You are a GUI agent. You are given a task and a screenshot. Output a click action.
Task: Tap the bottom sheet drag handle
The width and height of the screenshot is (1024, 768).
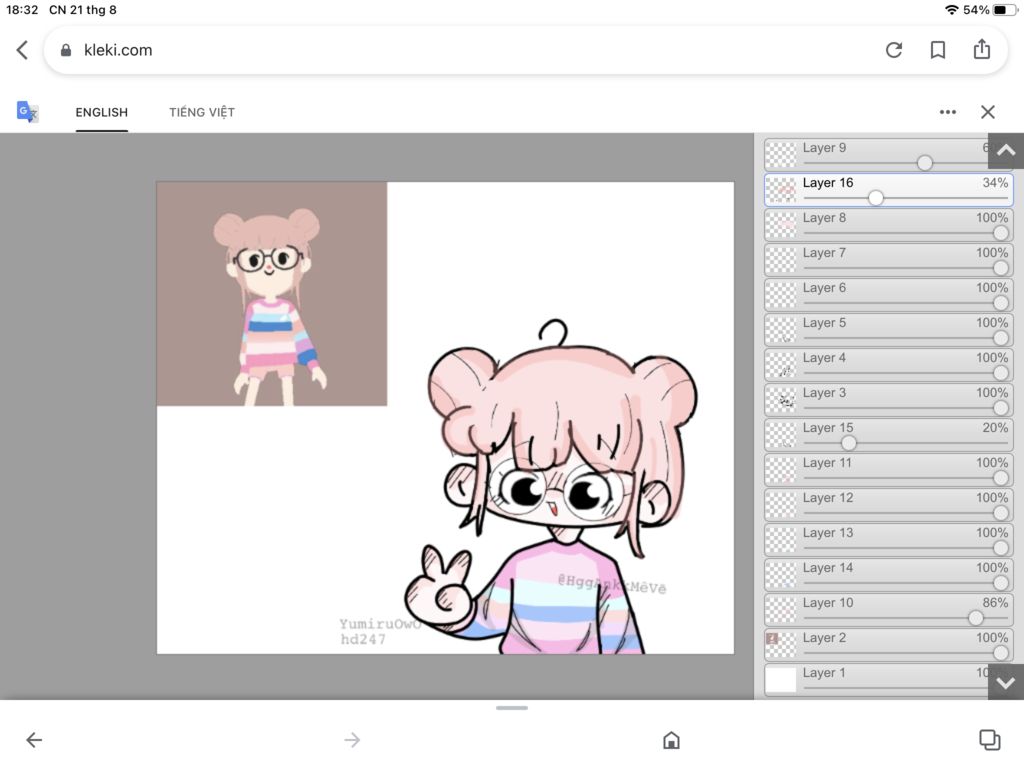tap(511, 708)
